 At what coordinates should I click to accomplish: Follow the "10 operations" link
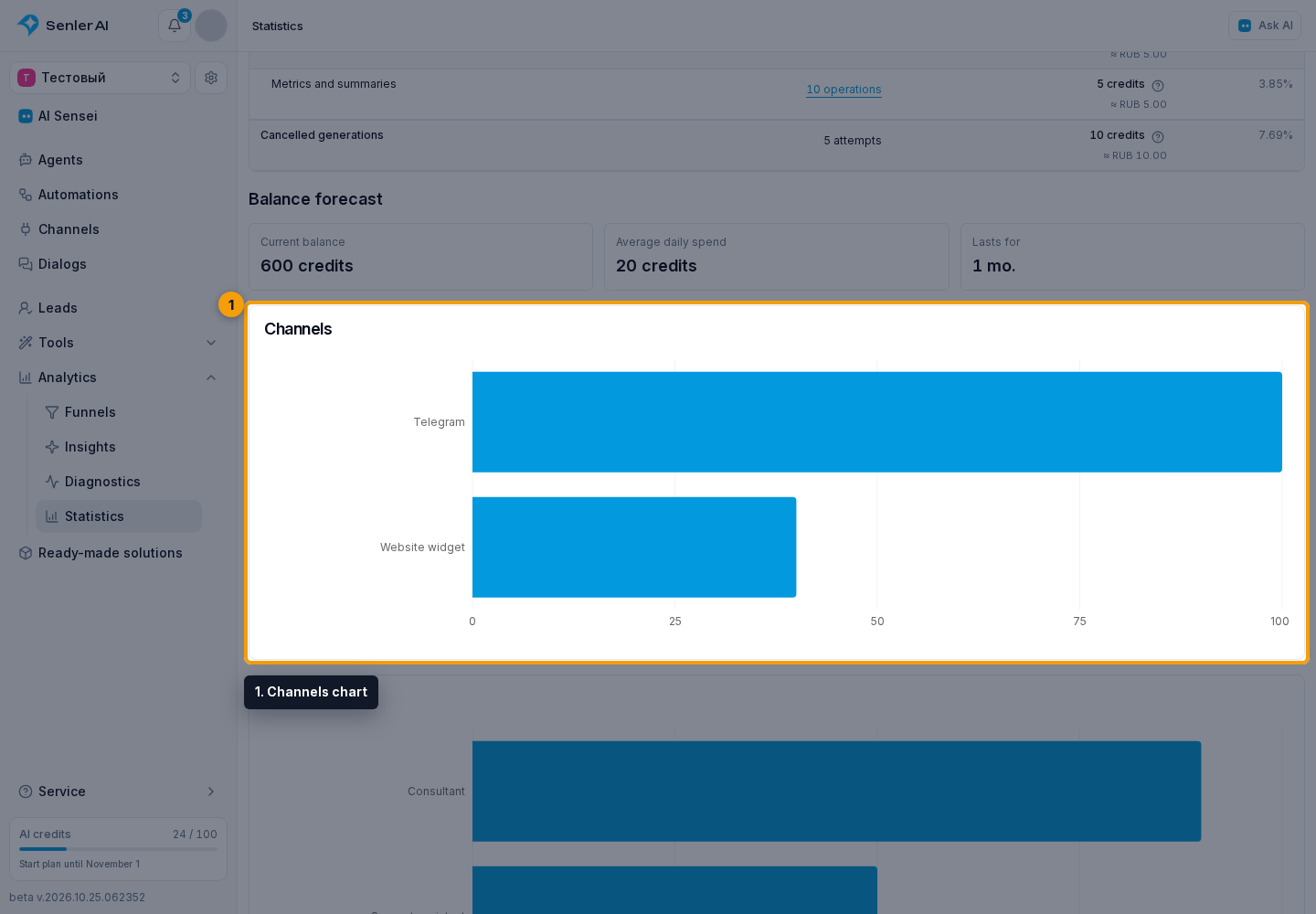click(x=844, y=90)
